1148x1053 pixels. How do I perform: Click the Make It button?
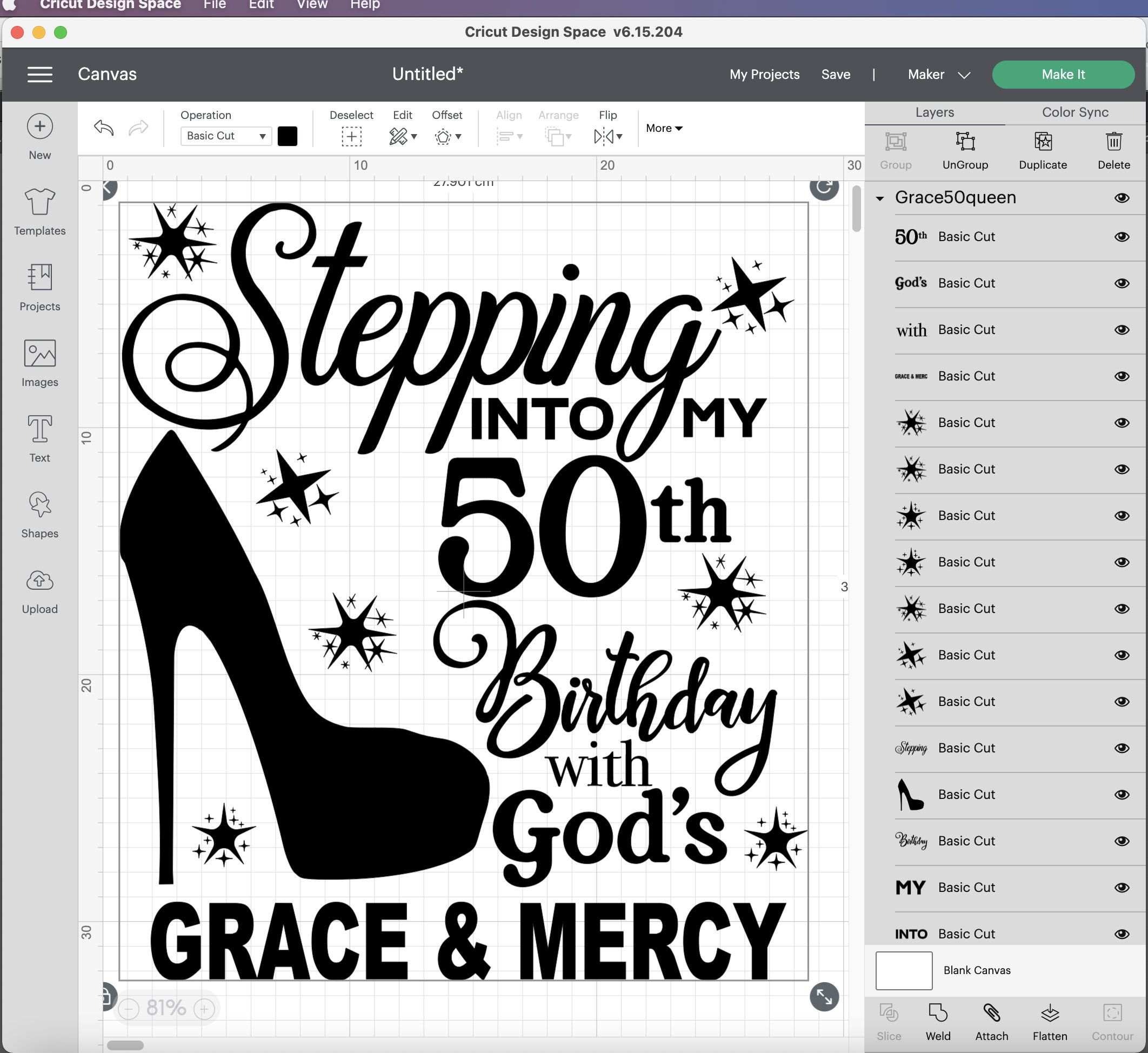coord(1063,74)
